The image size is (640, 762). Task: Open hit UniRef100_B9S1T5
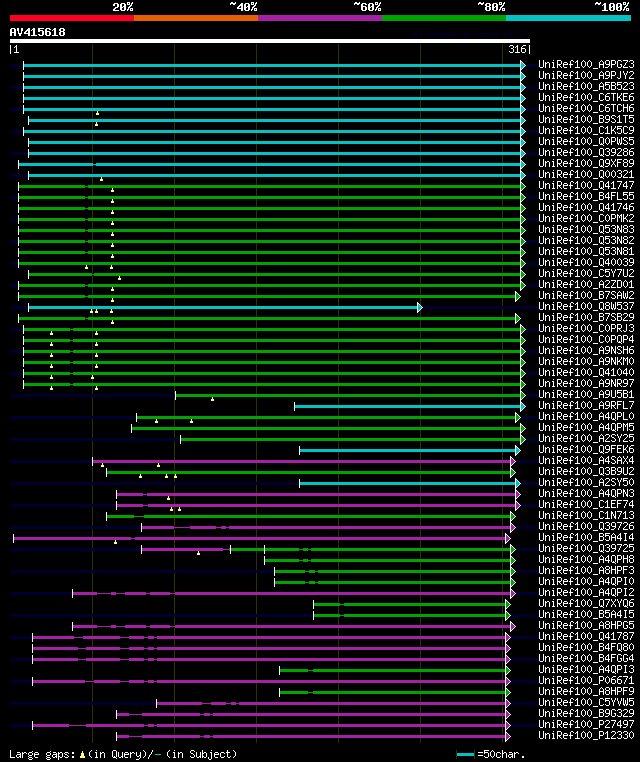(586, 119)
